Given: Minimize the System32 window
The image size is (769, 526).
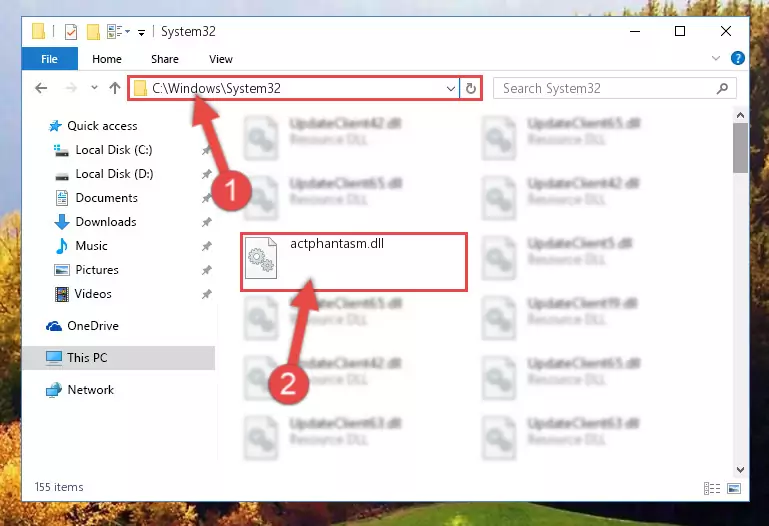Looking at the screenshot, I should click(635, 31).
